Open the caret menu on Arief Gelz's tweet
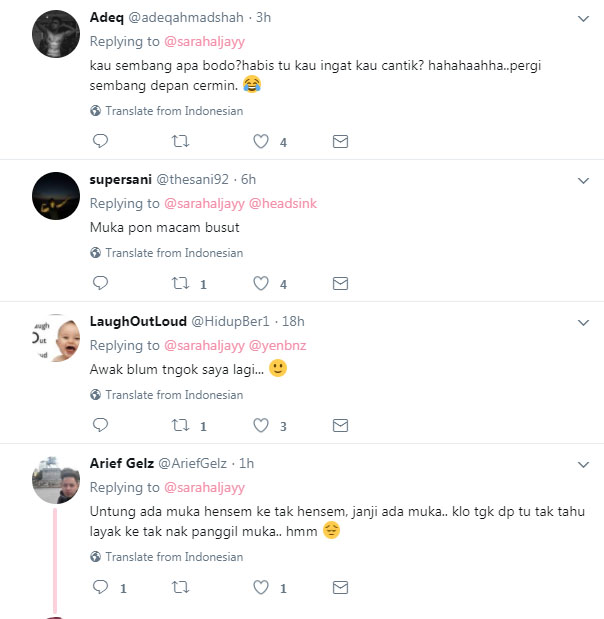Screen dimensions: 604x619 coord(584,464)
